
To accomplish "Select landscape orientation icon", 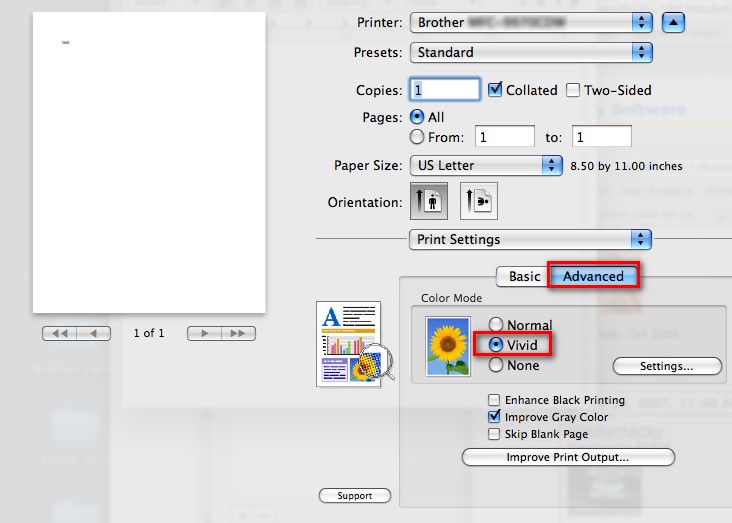I will pyautogui.click(x=478, y=201).
